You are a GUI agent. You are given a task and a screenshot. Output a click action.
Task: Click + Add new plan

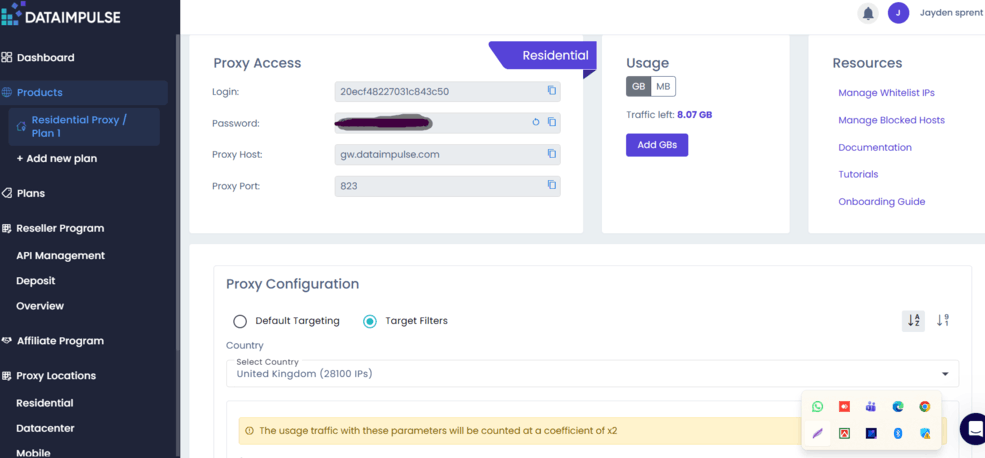pos(57,159)
